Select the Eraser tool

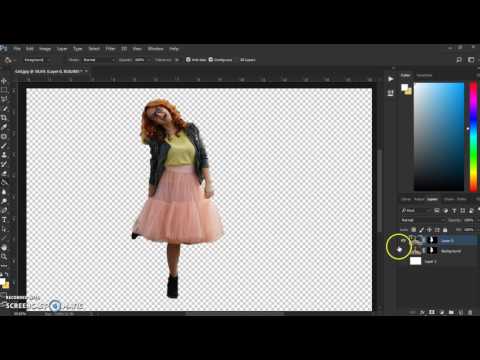[4, 173]
